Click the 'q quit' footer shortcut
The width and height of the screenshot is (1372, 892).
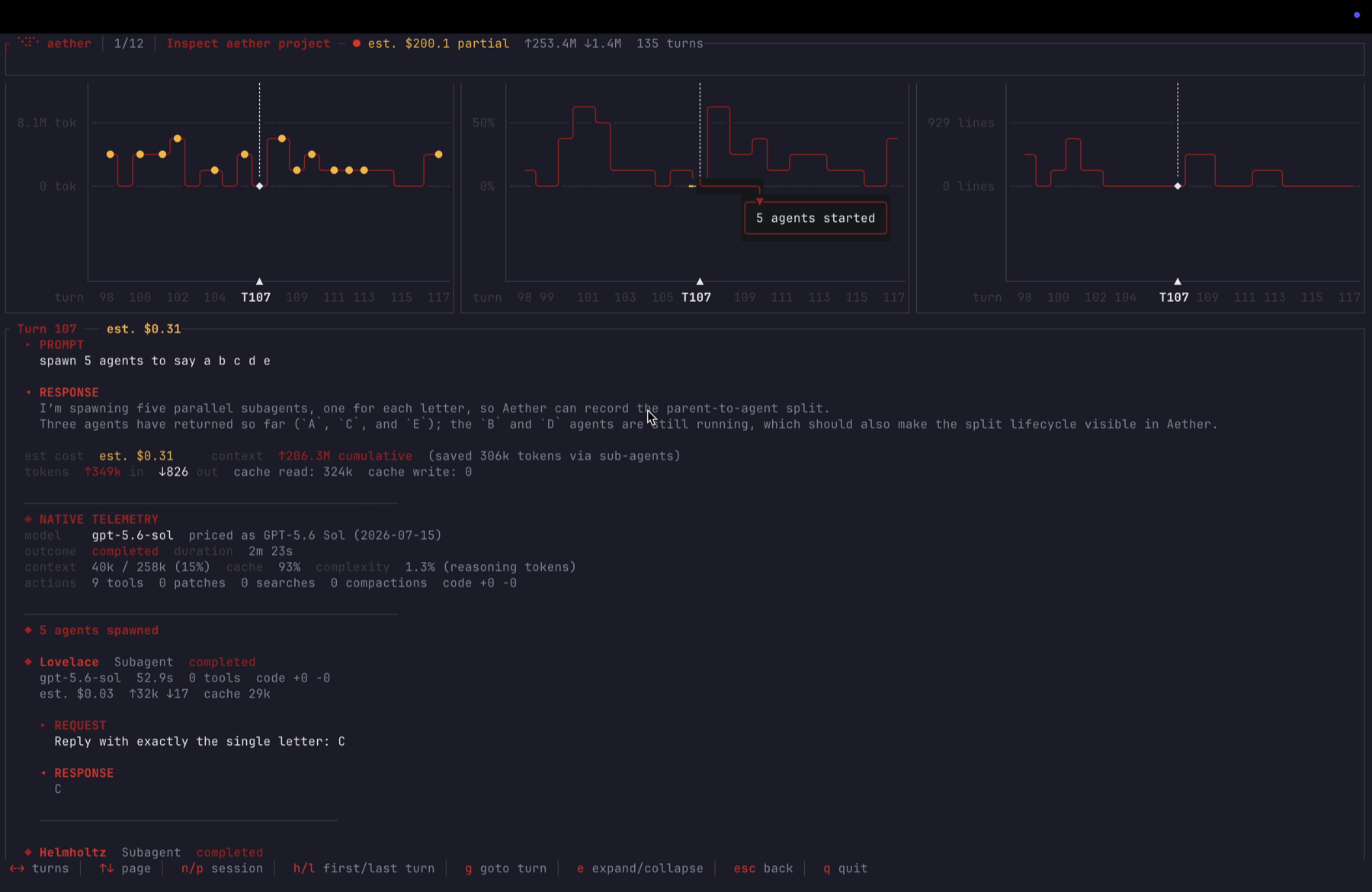point(845,868)
